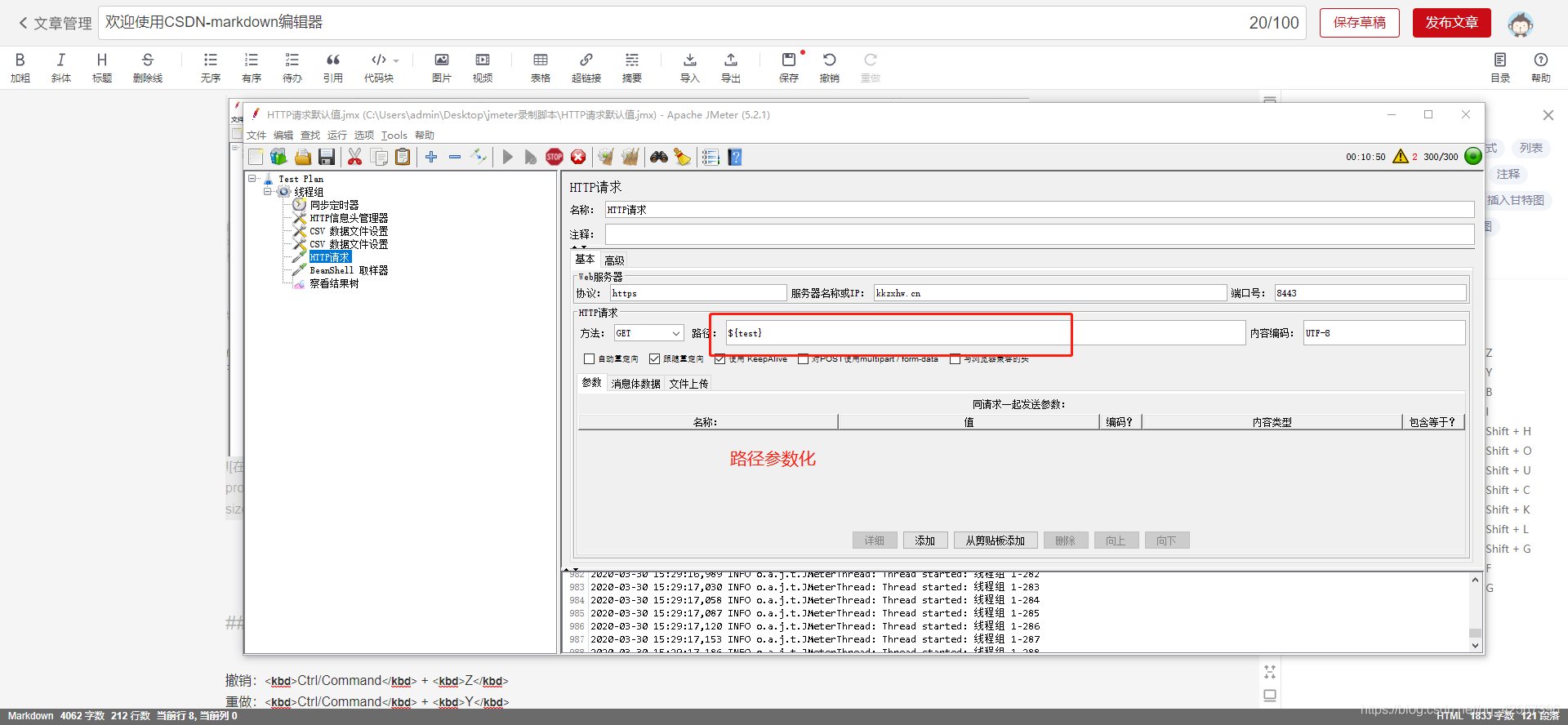Click the JMeter Open folder icon

[303, 157]
